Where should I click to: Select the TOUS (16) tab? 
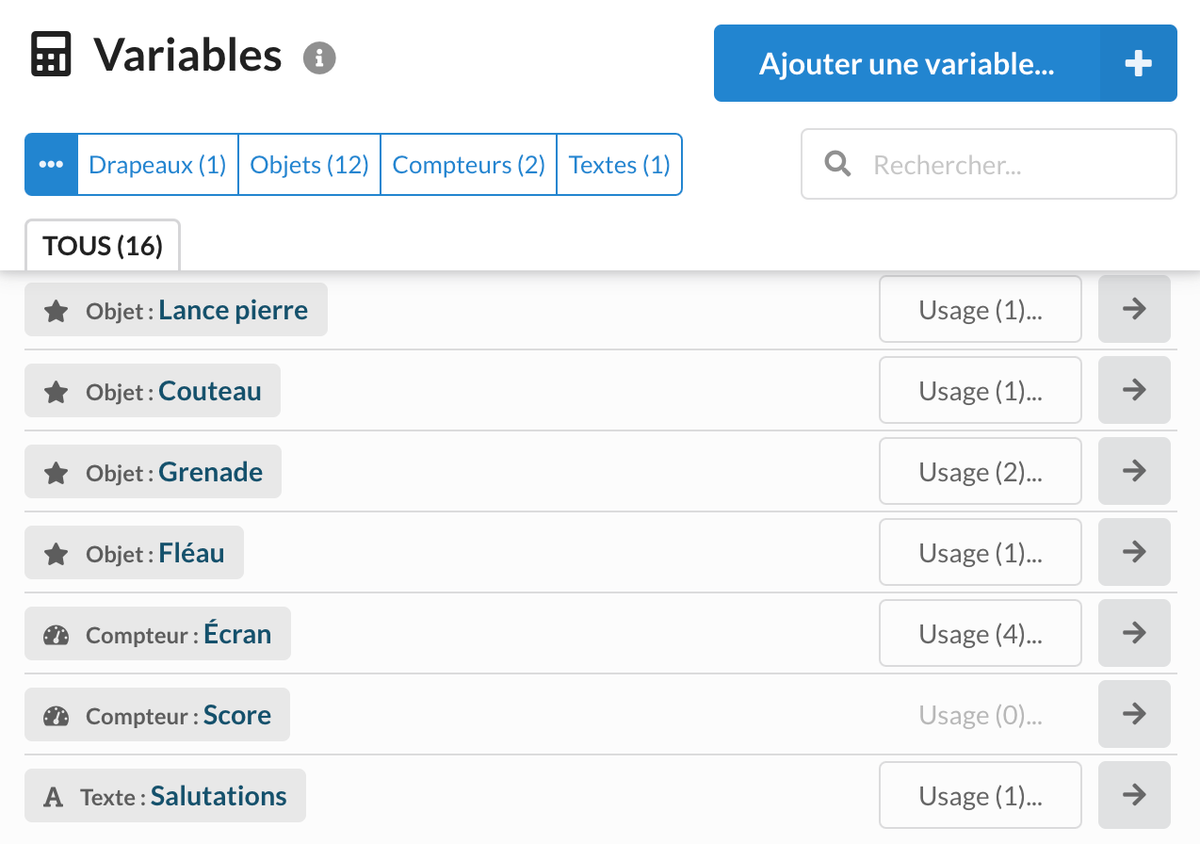(x=101, y=245)
